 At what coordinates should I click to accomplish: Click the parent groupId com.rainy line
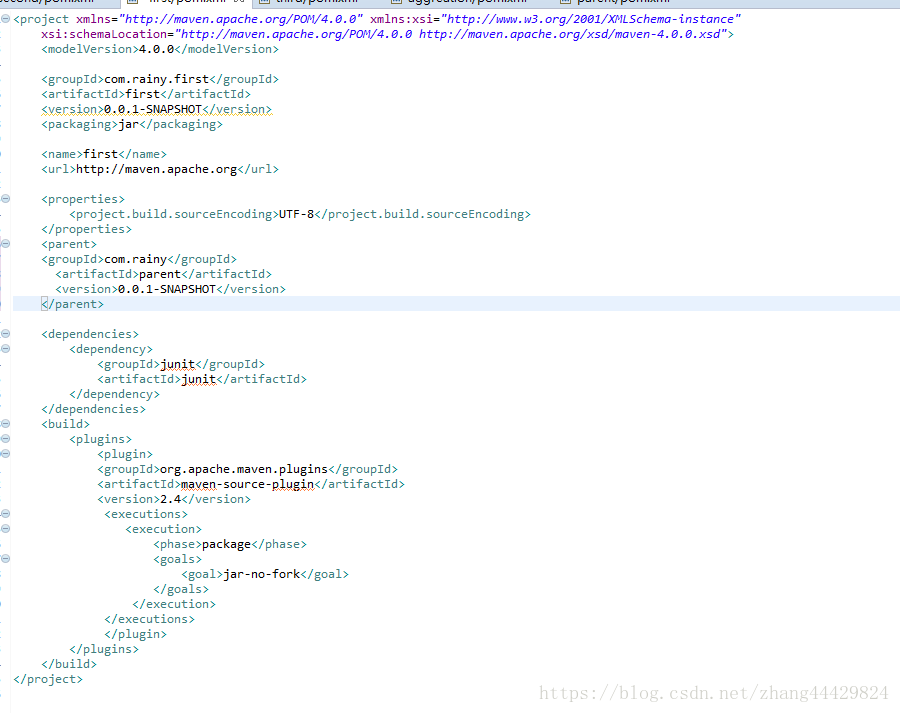pos(139,259)
